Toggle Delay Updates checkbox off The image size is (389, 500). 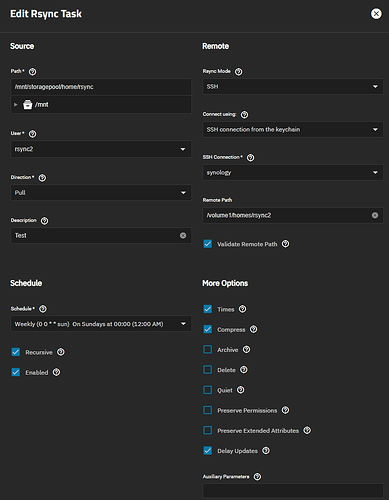[208, 451]
